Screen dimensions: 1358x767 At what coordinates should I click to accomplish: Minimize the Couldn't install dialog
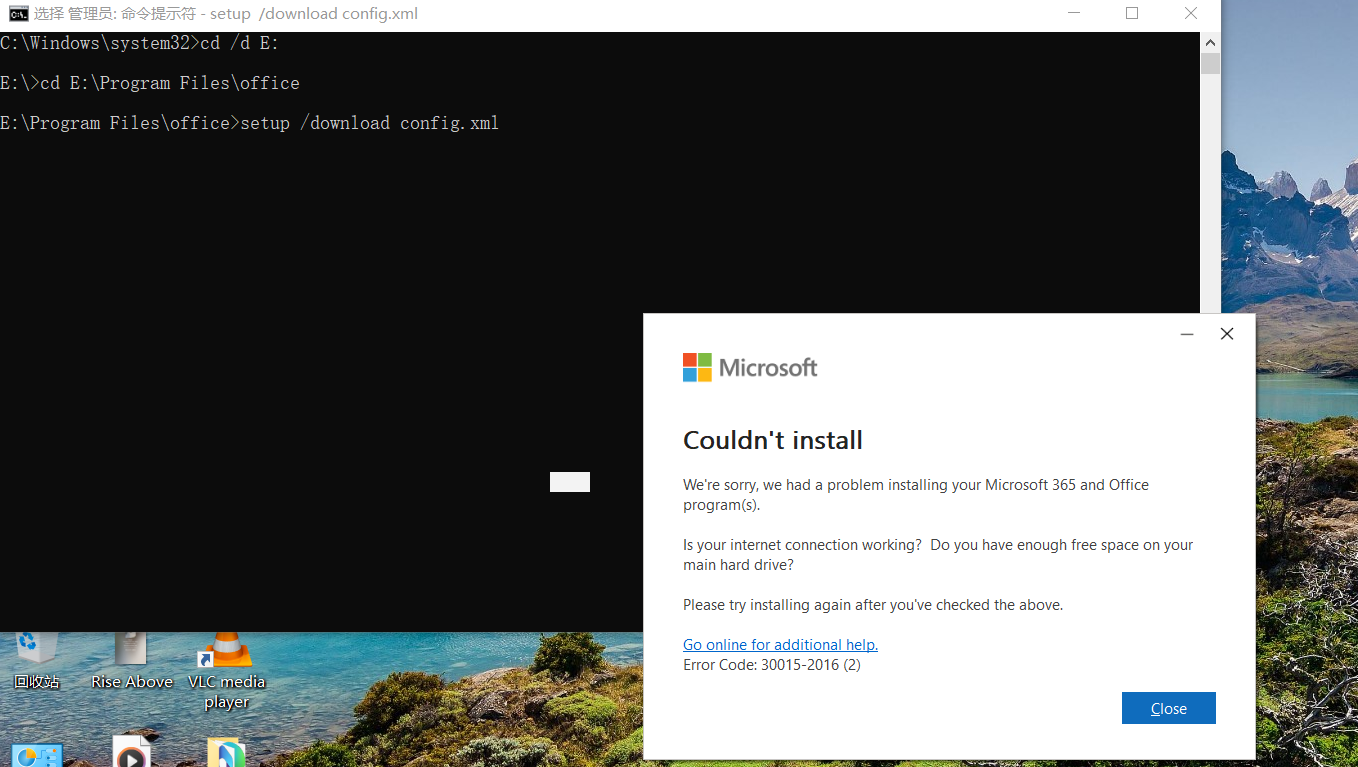(x=1187, y=334)
